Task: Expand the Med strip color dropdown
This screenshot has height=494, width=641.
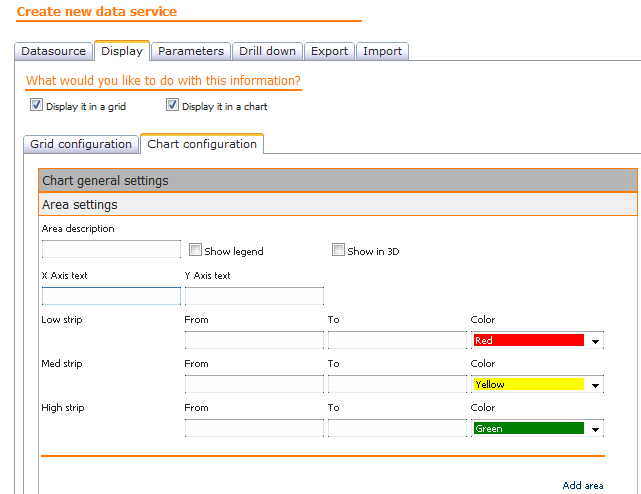Action: [x=596, y=385]
